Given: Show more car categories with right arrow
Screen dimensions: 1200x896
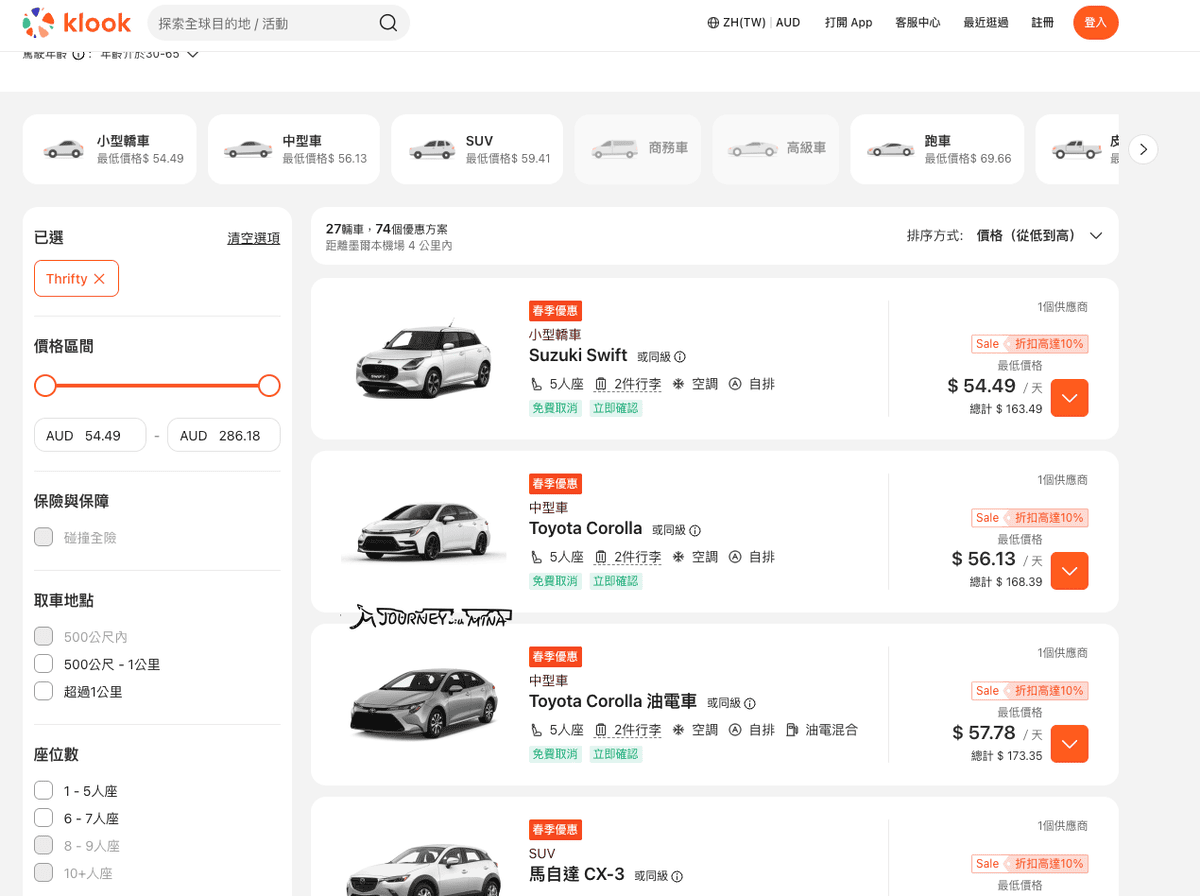Looking at the screenshot, I should pos(1143,149).
